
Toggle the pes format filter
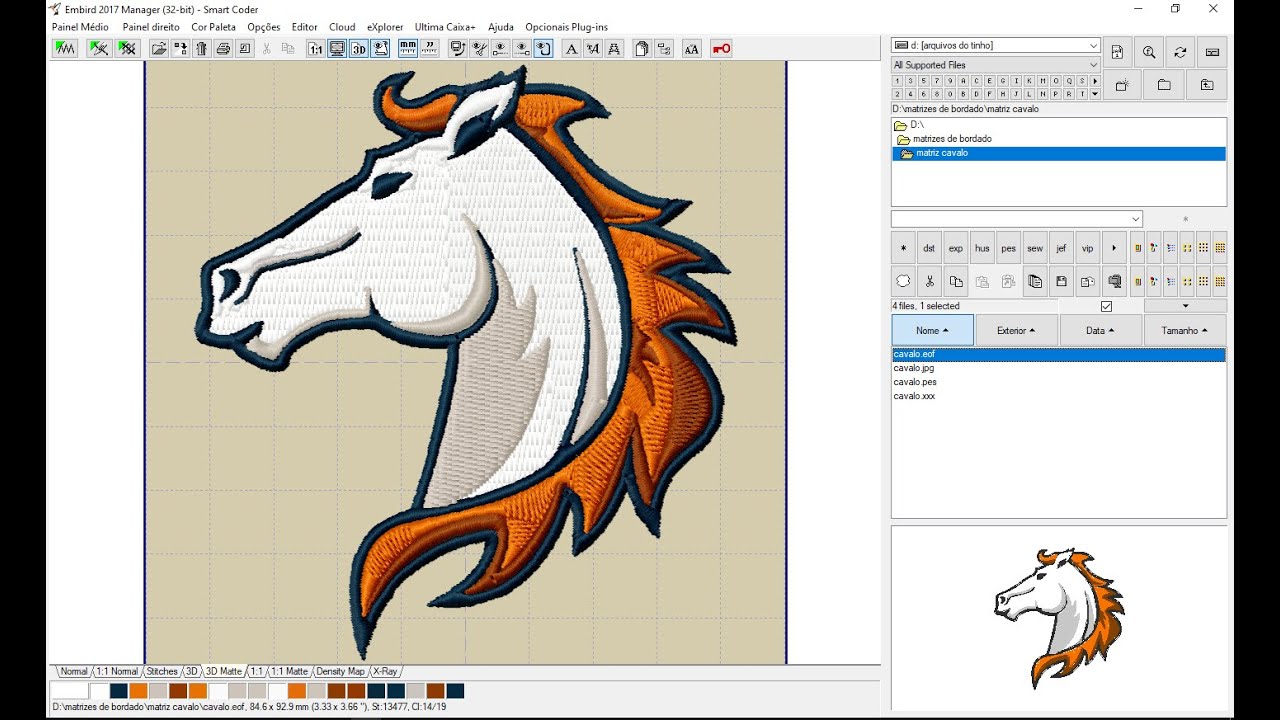click(x=1008, y=248)
